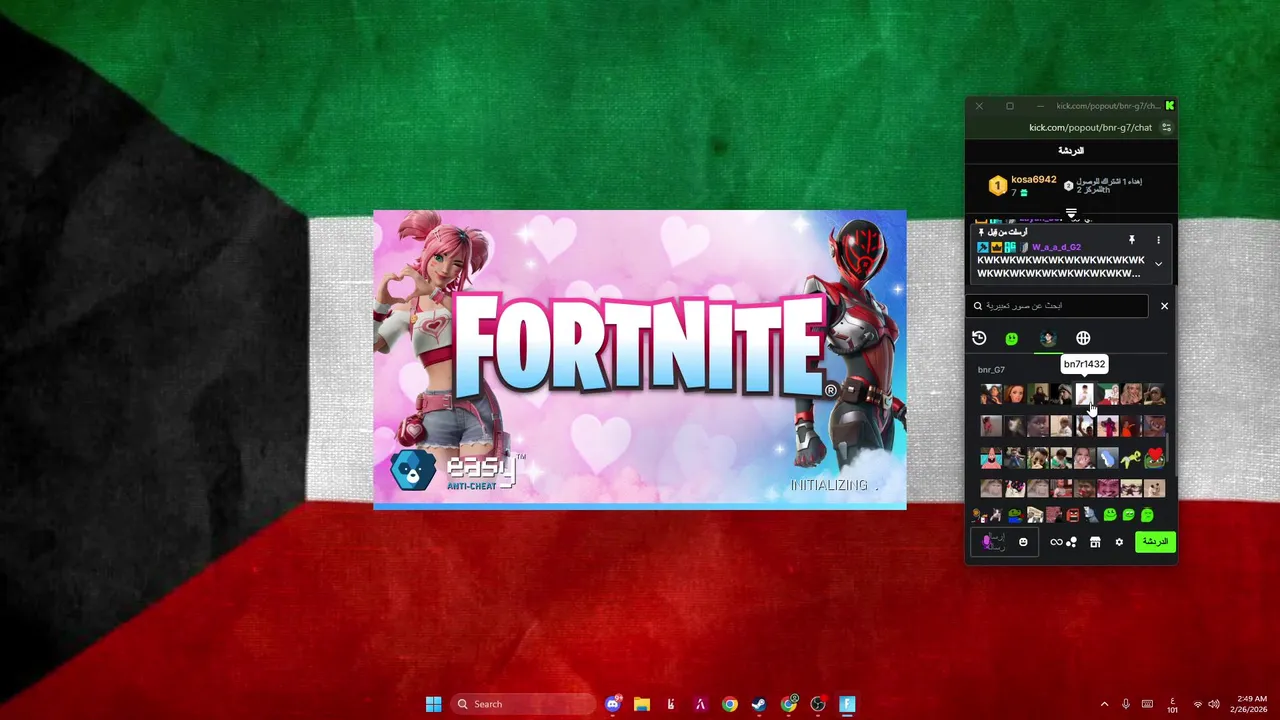
Task: Open Steam from the taskbar
Action: tap(759, 704)
